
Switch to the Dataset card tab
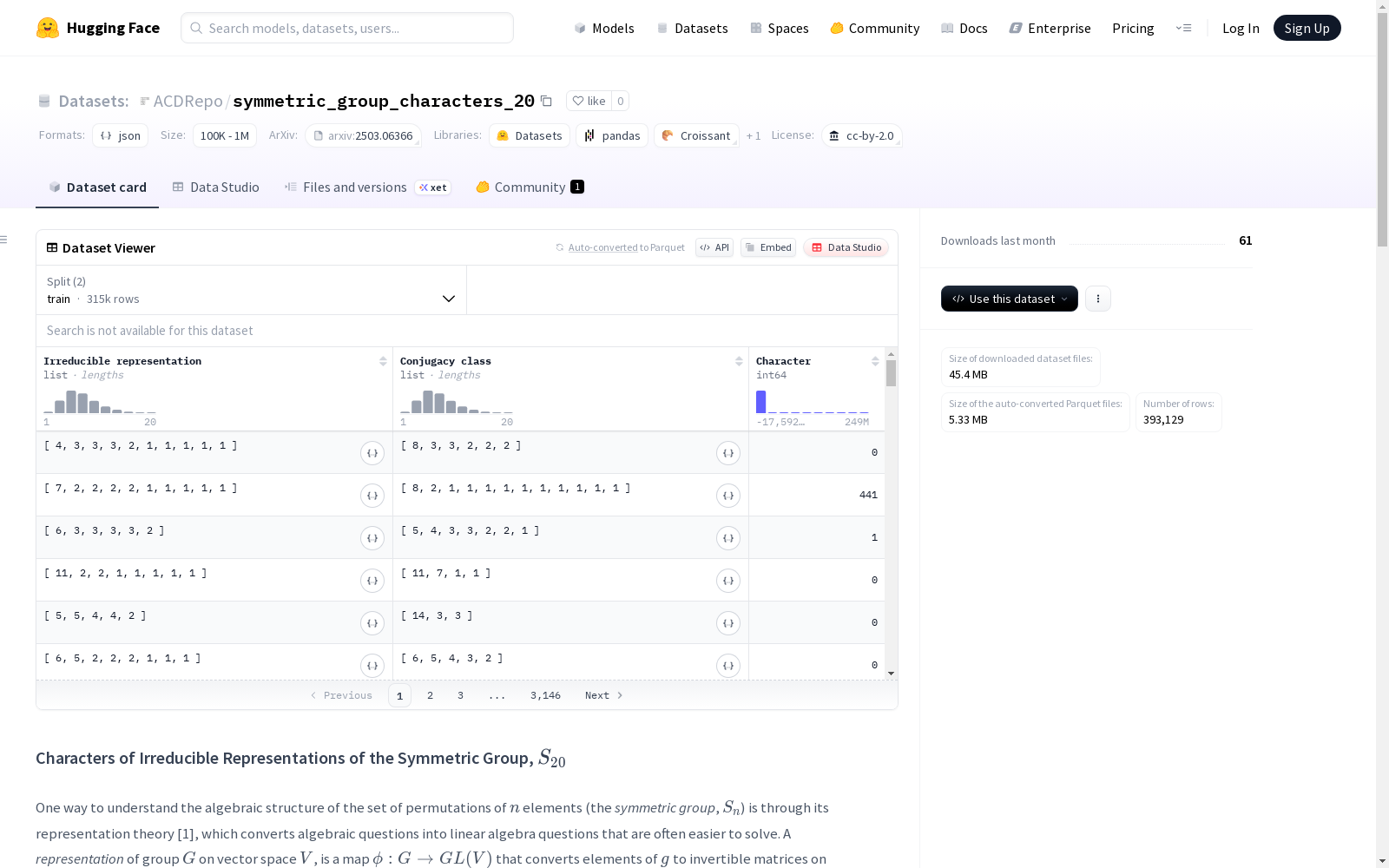click(x=97, y=187)
